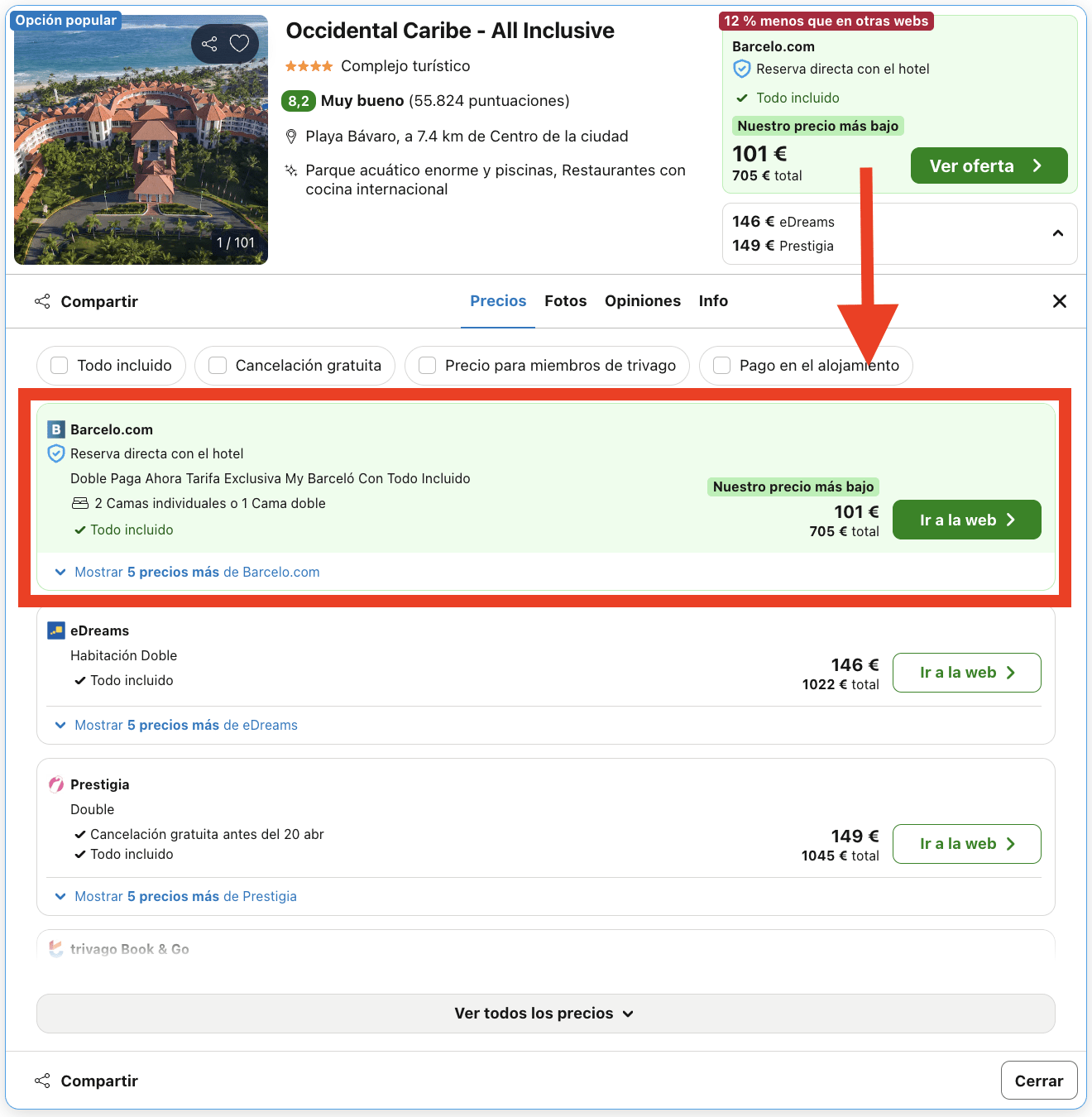This screenshot has width=1092, height=1117.
Task: Click the Ver oferta button
Action: [x=989, y=165]
